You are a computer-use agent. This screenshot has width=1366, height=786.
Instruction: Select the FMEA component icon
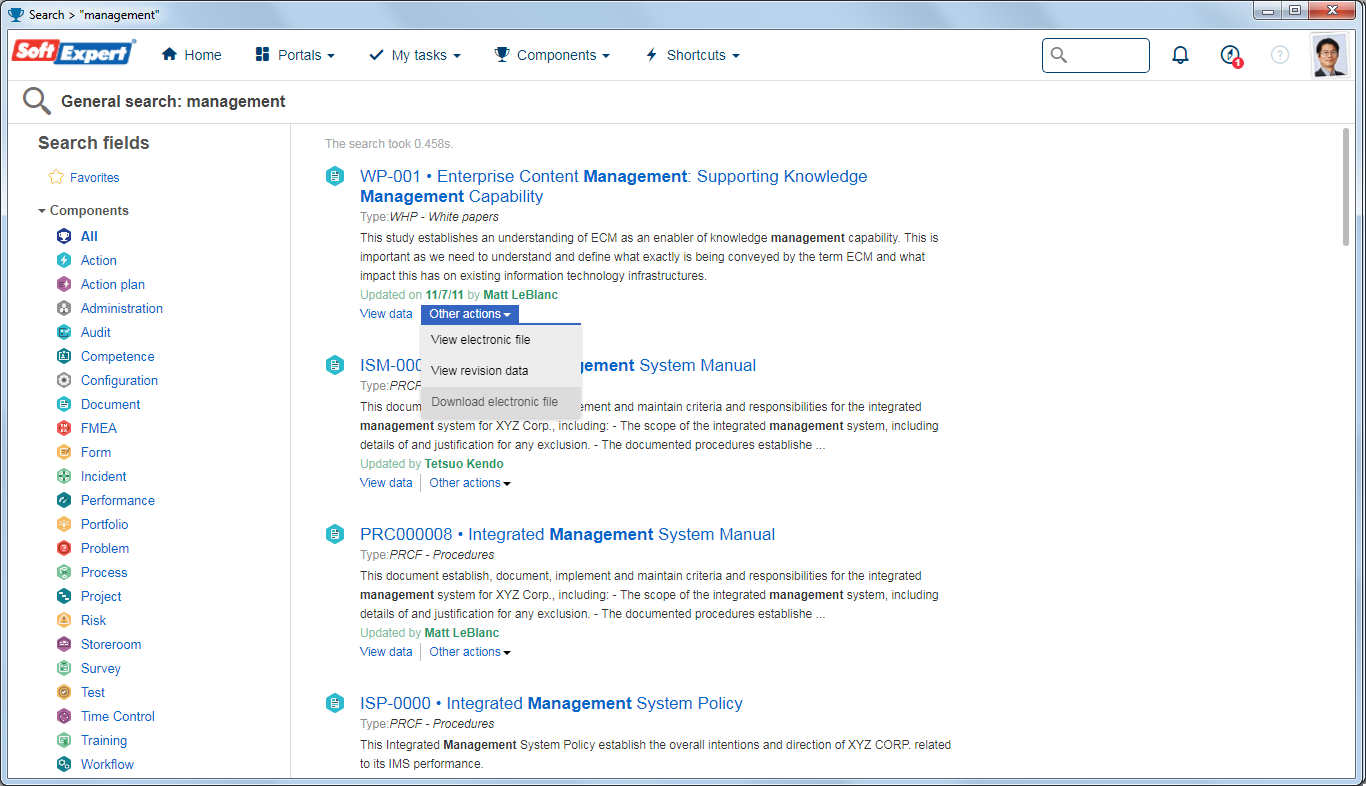pyautogui.click(x=64, y=428)
